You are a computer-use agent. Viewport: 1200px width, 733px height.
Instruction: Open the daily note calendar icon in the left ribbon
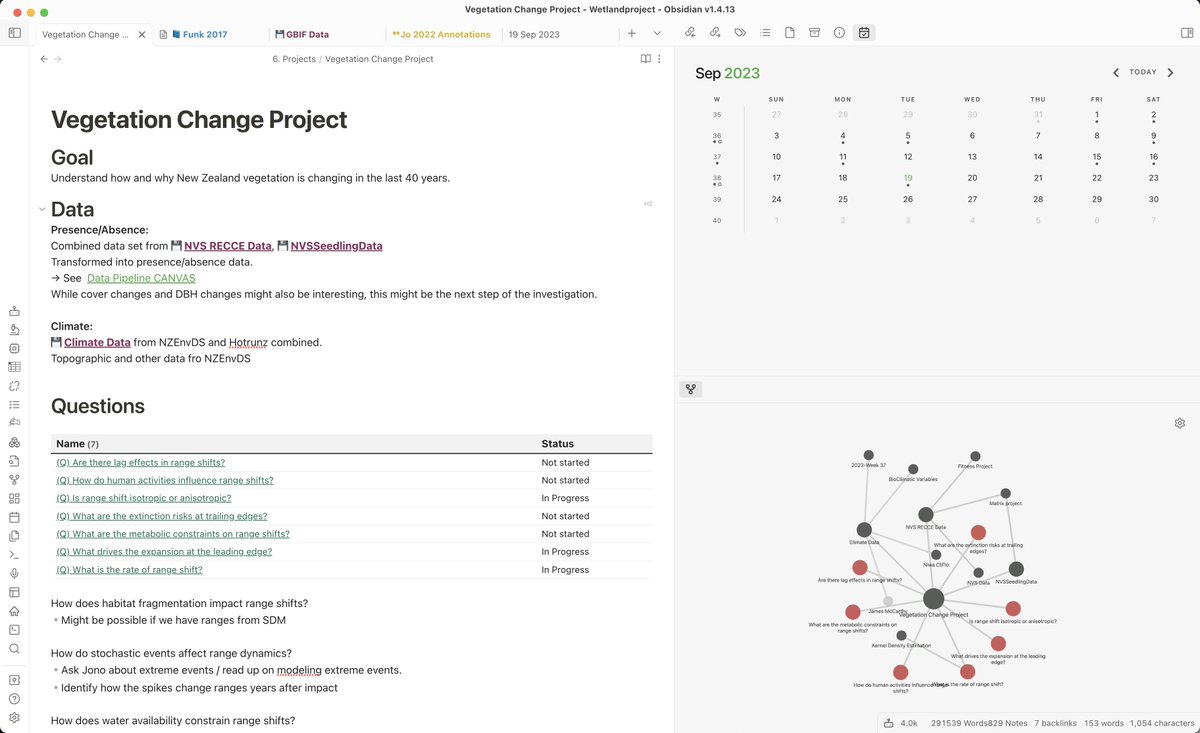(x=14, y=517)
